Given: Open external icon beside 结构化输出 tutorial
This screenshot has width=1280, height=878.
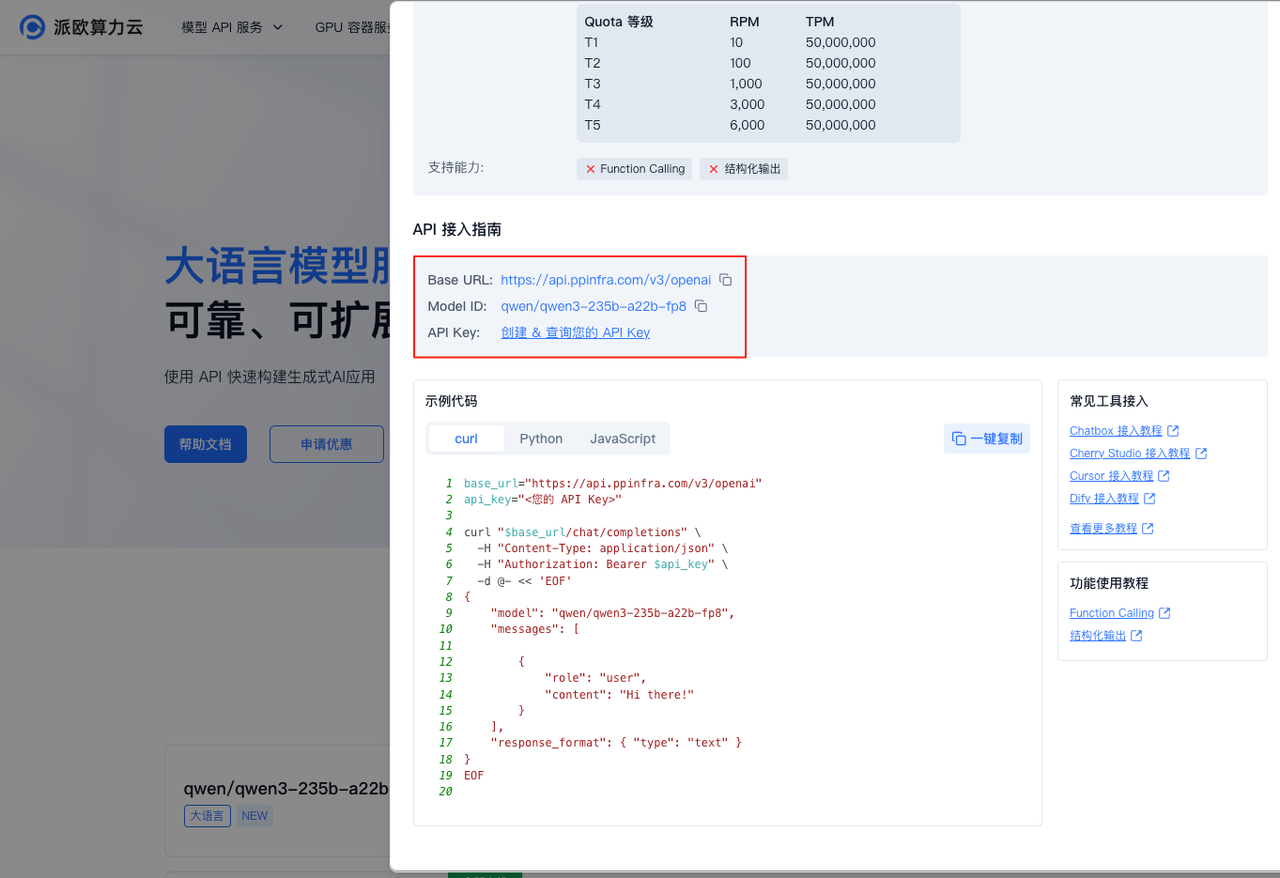Looking at the screenshot, I should (1137, 635).
